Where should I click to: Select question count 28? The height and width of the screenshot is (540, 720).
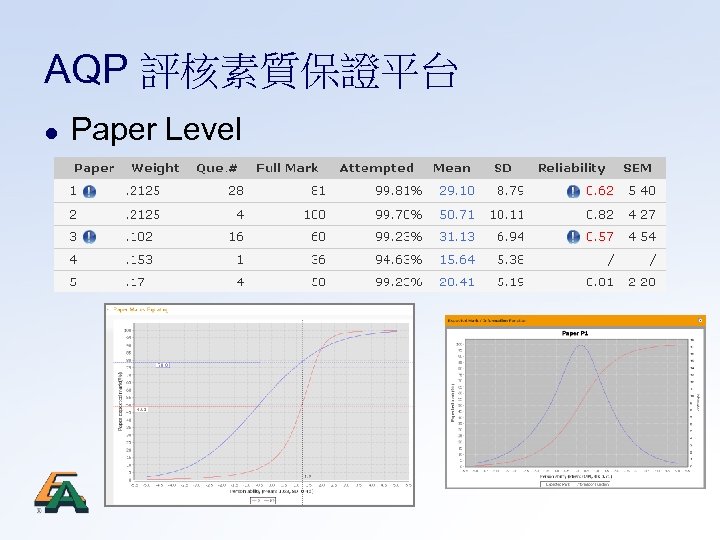(x=236, y=191)
